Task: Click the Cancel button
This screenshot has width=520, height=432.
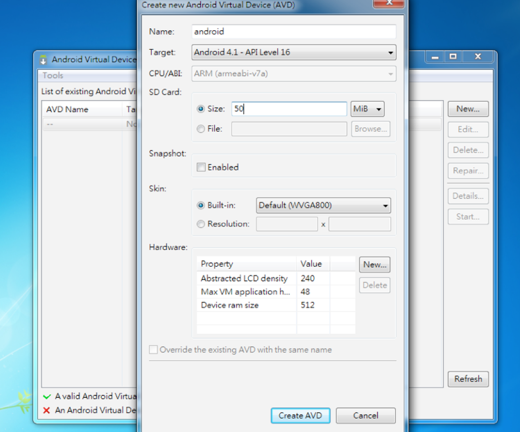Action: click(366, 416)
